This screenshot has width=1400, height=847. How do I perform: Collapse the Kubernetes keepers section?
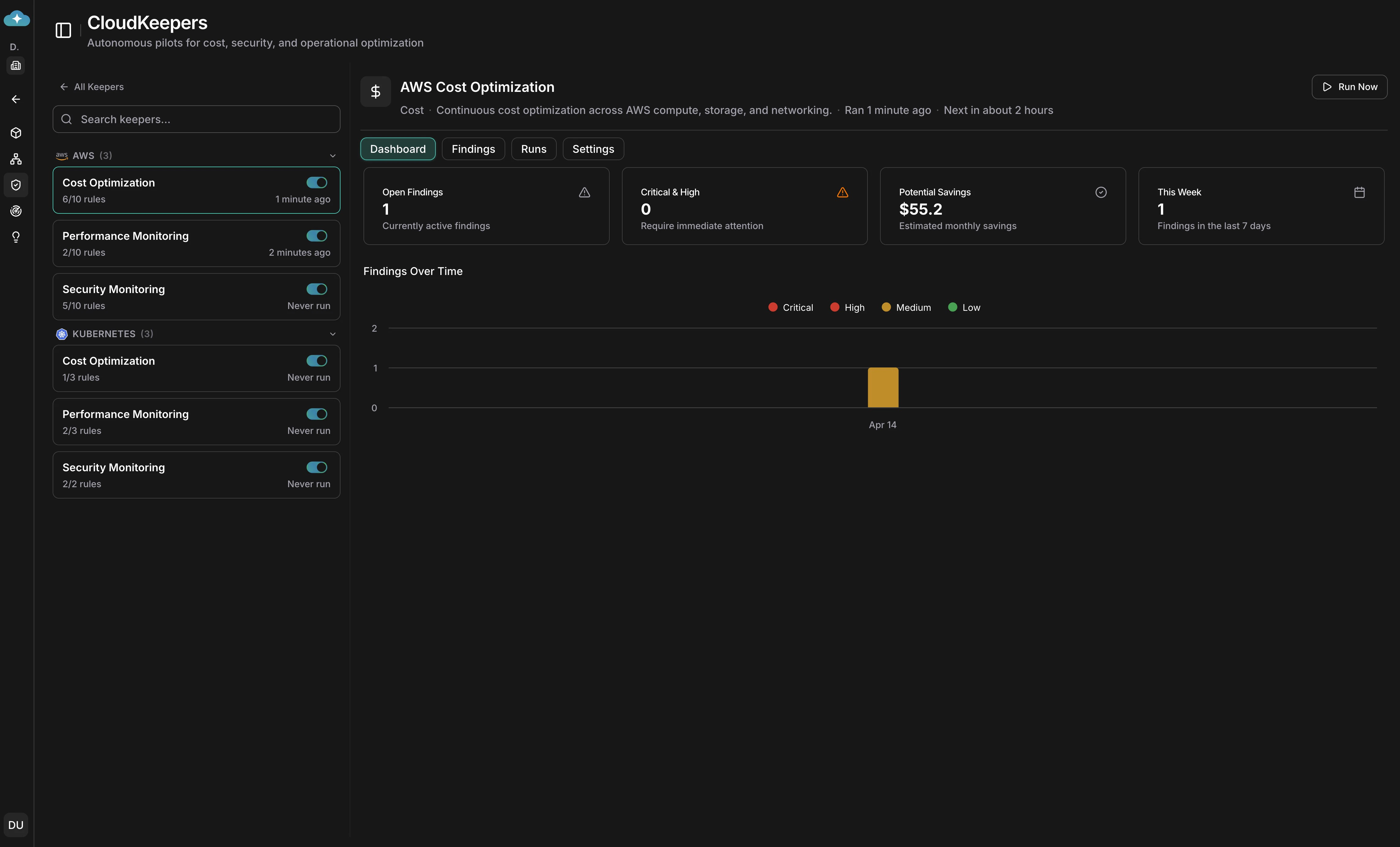click(332, 334)
